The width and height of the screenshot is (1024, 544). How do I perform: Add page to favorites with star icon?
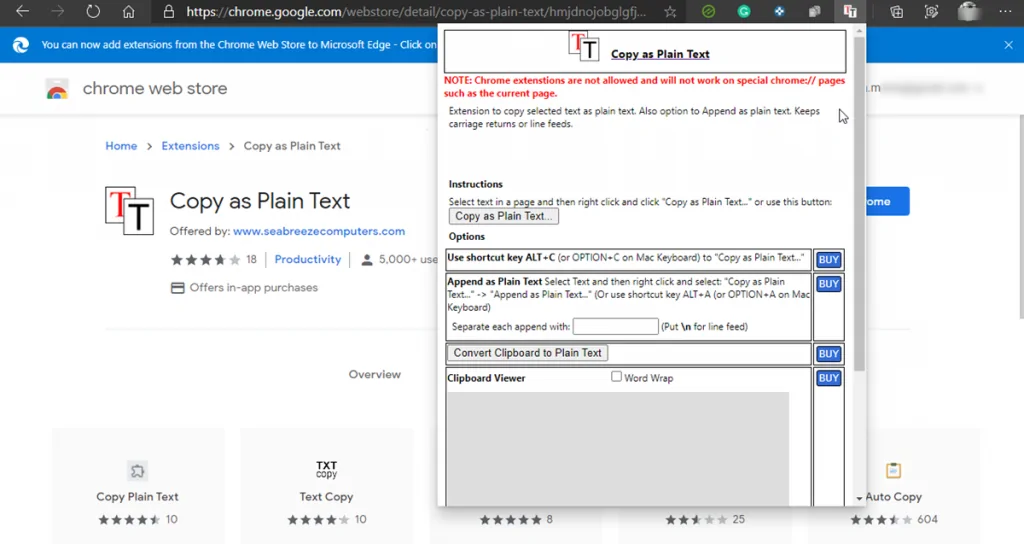670,12
